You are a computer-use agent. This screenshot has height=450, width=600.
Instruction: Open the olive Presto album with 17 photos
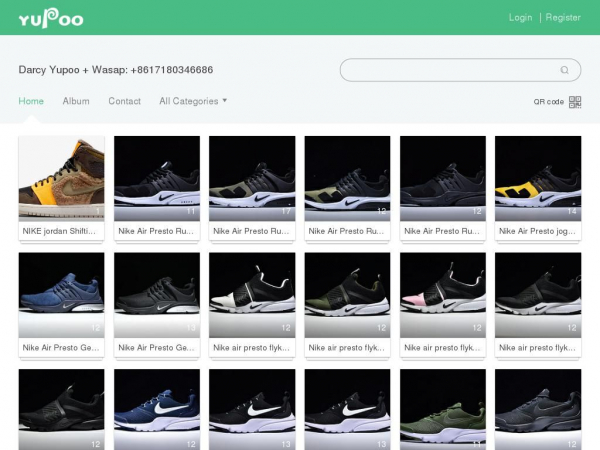[252, 178]
